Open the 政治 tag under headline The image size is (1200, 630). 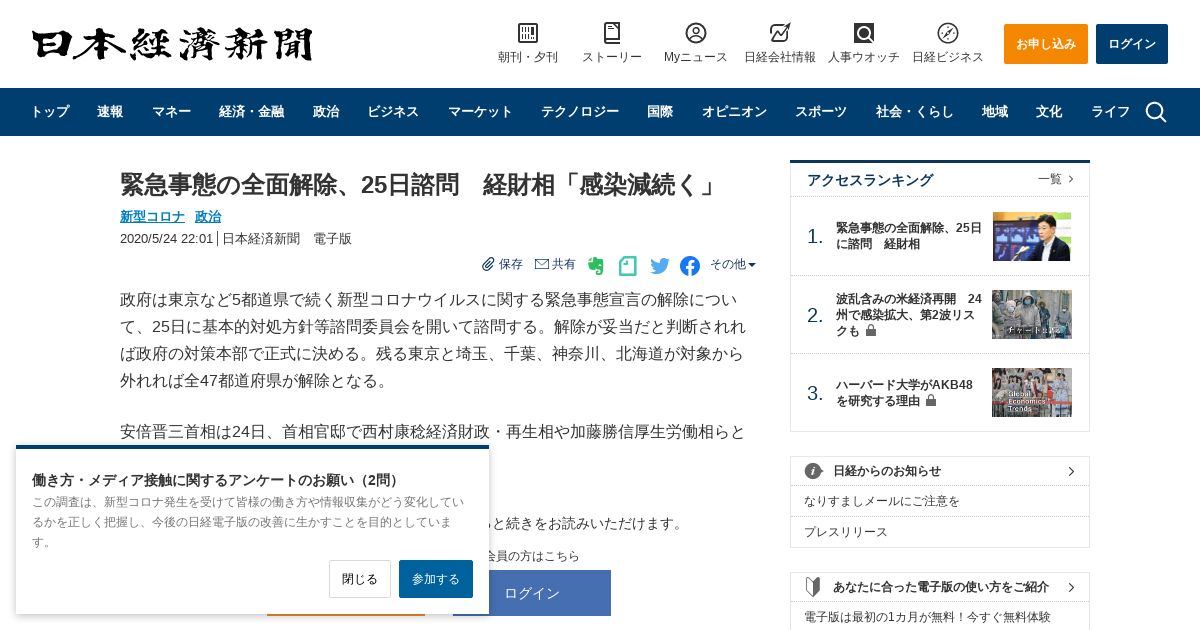(208, 216)
